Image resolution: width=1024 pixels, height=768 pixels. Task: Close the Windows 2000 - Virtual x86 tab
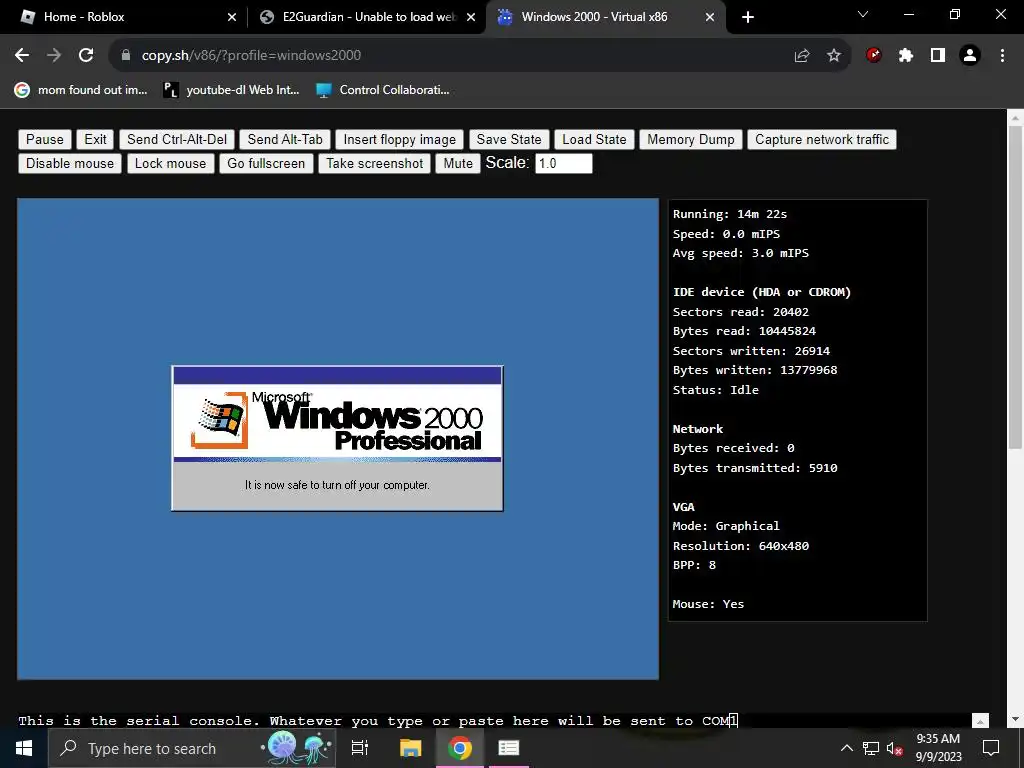point(710,17)
